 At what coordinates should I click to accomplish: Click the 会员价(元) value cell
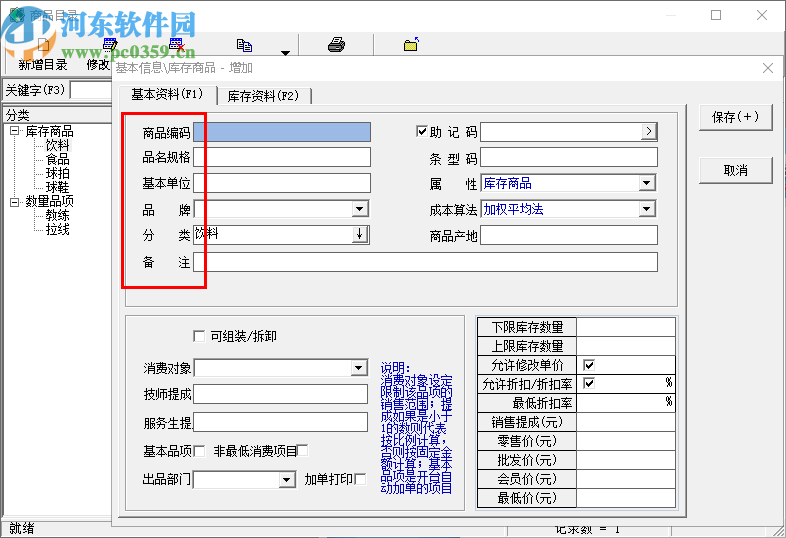(x=626, y=479)
